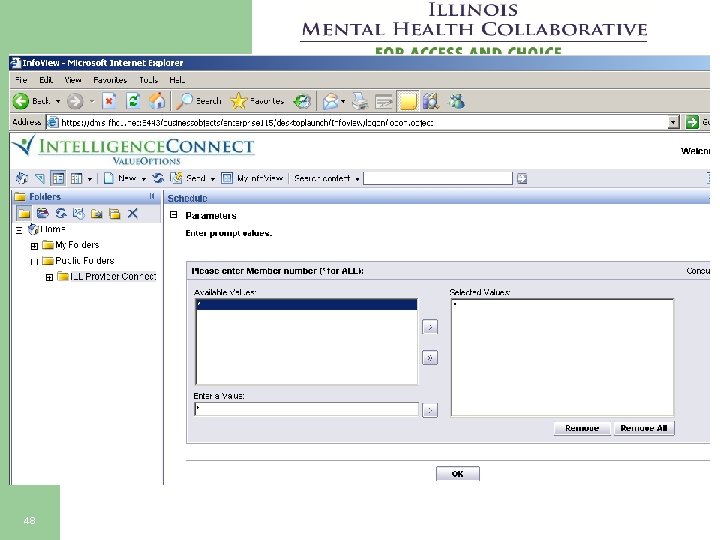Click arrow button beside Enter a Value field
Screen dimensions: 720x540
click(430, 410)
